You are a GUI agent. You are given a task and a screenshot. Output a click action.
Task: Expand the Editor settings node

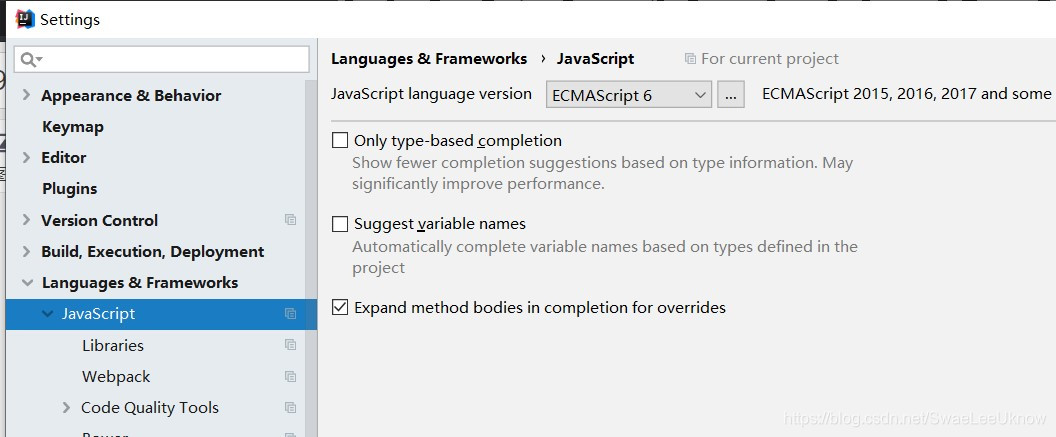[x=26, y=157]
